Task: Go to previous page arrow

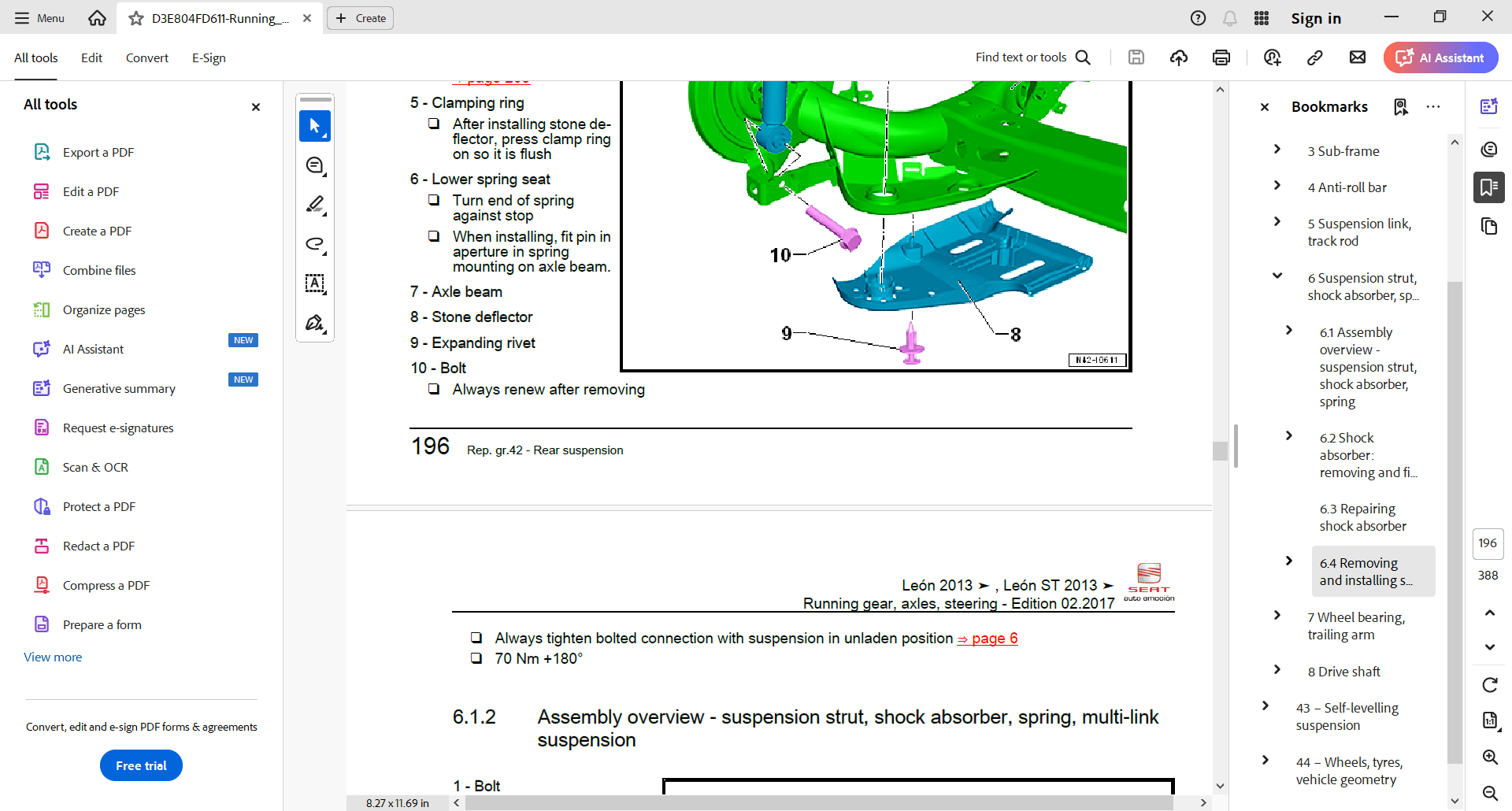Action: tap(1489, 613)
